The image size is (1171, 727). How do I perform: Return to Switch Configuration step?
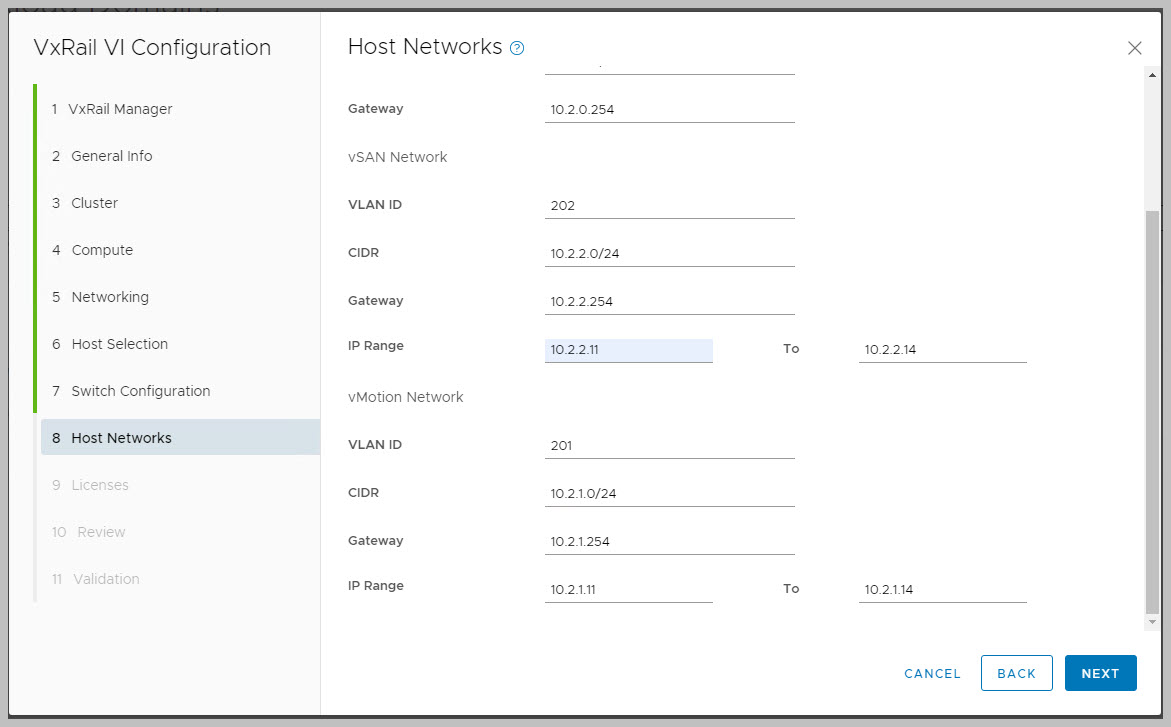[x=140, y=391]
